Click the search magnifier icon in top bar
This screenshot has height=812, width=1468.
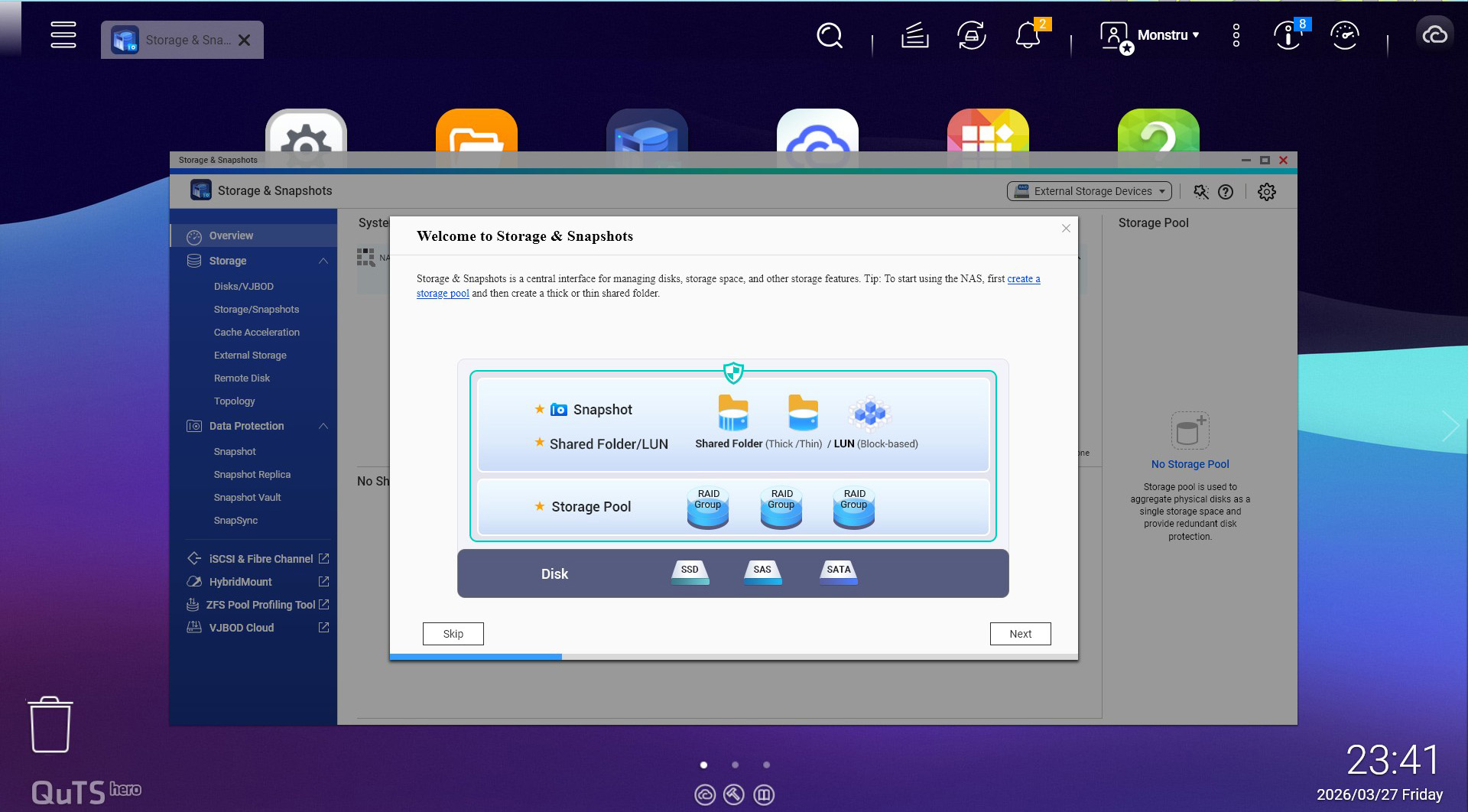[x=829, y=35]
